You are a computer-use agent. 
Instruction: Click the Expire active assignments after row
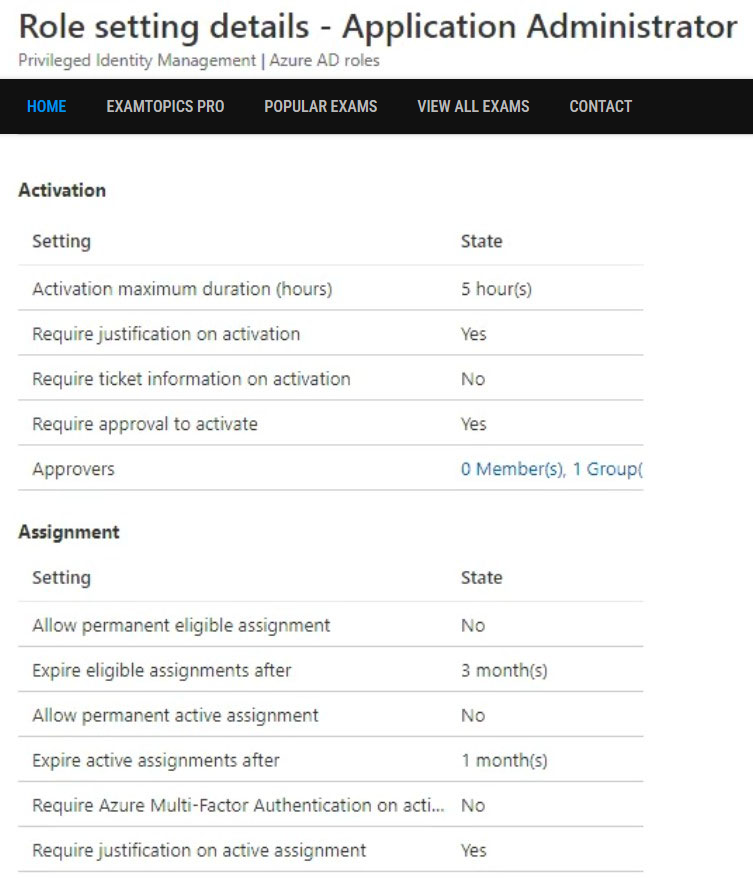pos(331,760)
